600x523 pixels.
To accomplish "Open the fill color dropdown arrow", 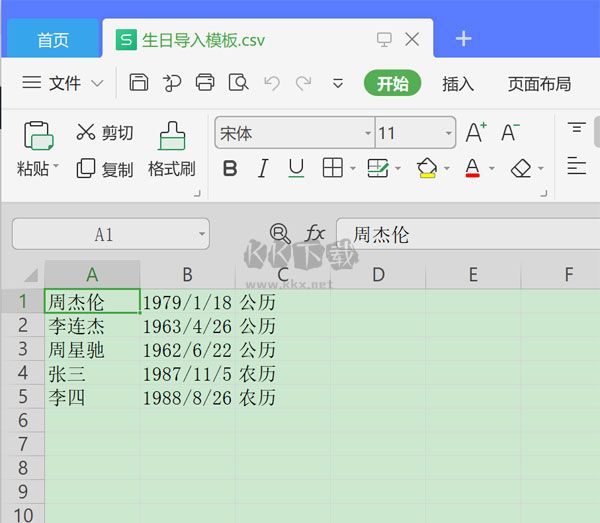I will pos(447,168).
